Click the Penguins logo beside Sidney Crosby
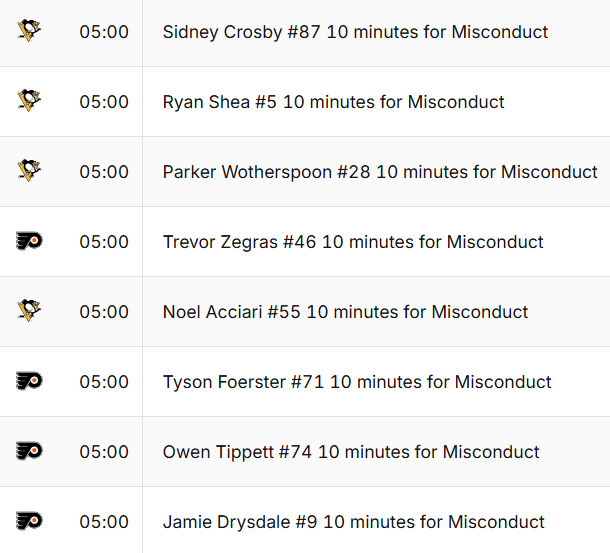610x553 pixels. pos(29,31)
